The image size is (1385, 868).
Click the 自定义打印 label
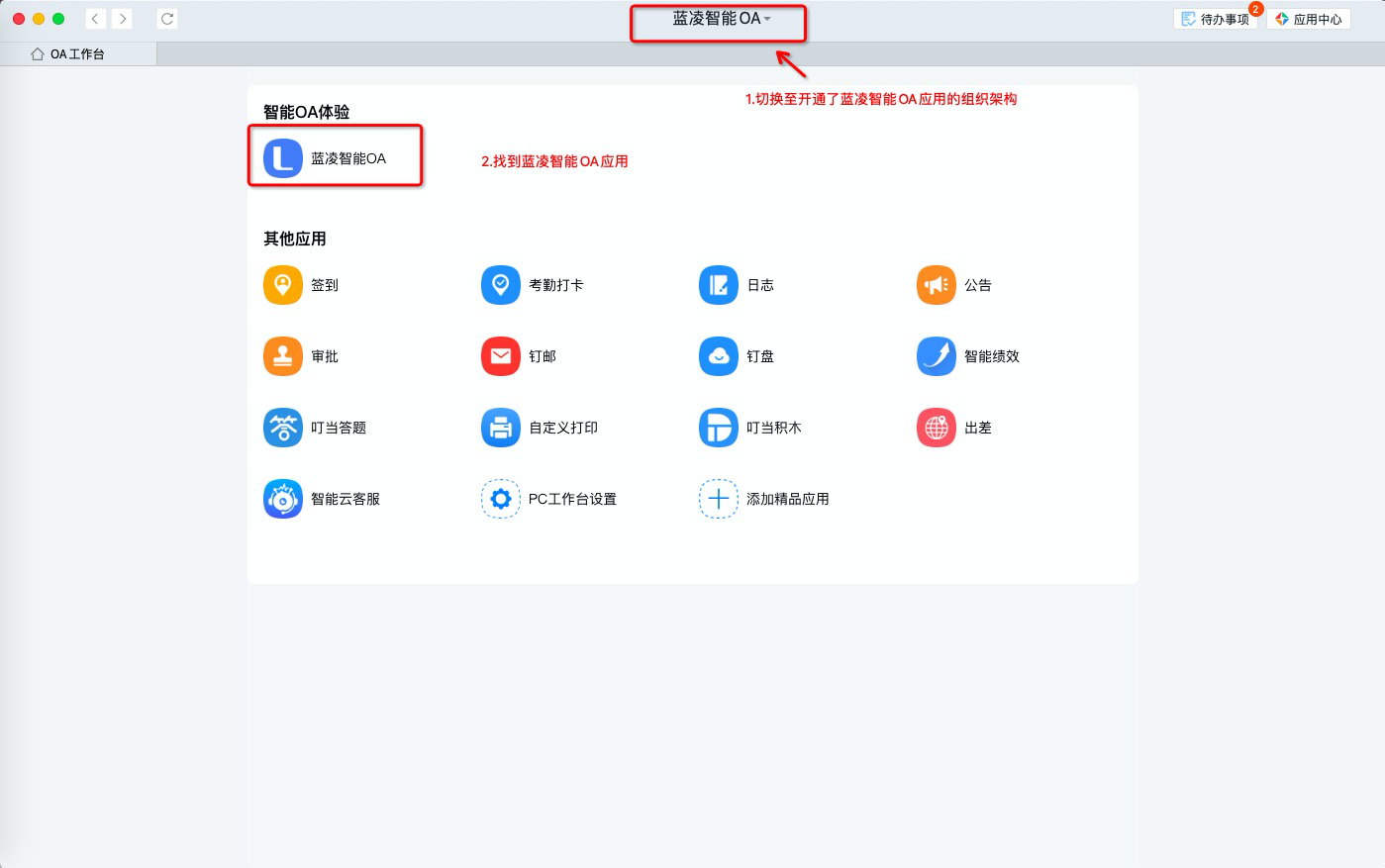[x=563, y=428]
